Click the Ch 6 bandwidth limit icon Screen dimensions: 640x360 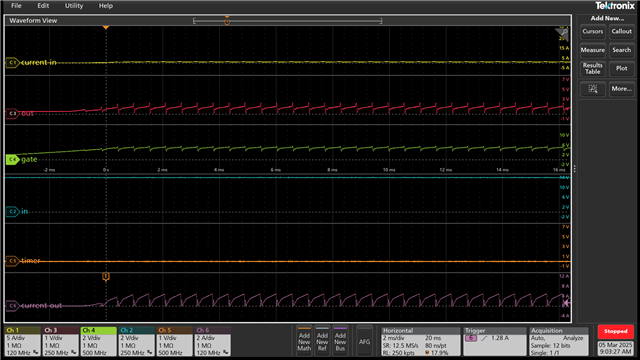[x=226, y=352]
